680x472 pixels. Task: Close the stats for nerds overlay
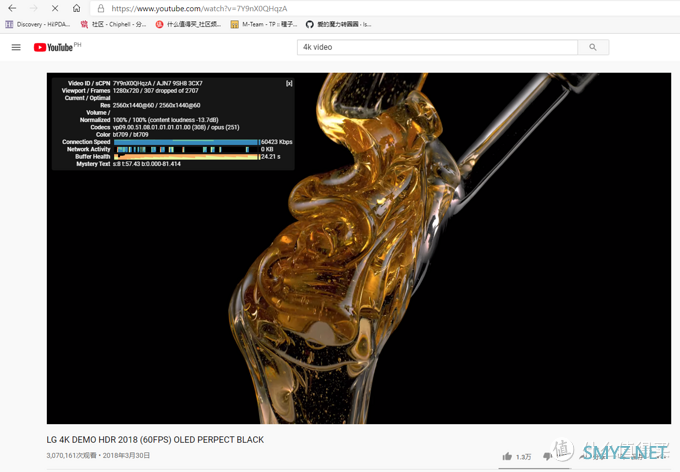(289, 83)
